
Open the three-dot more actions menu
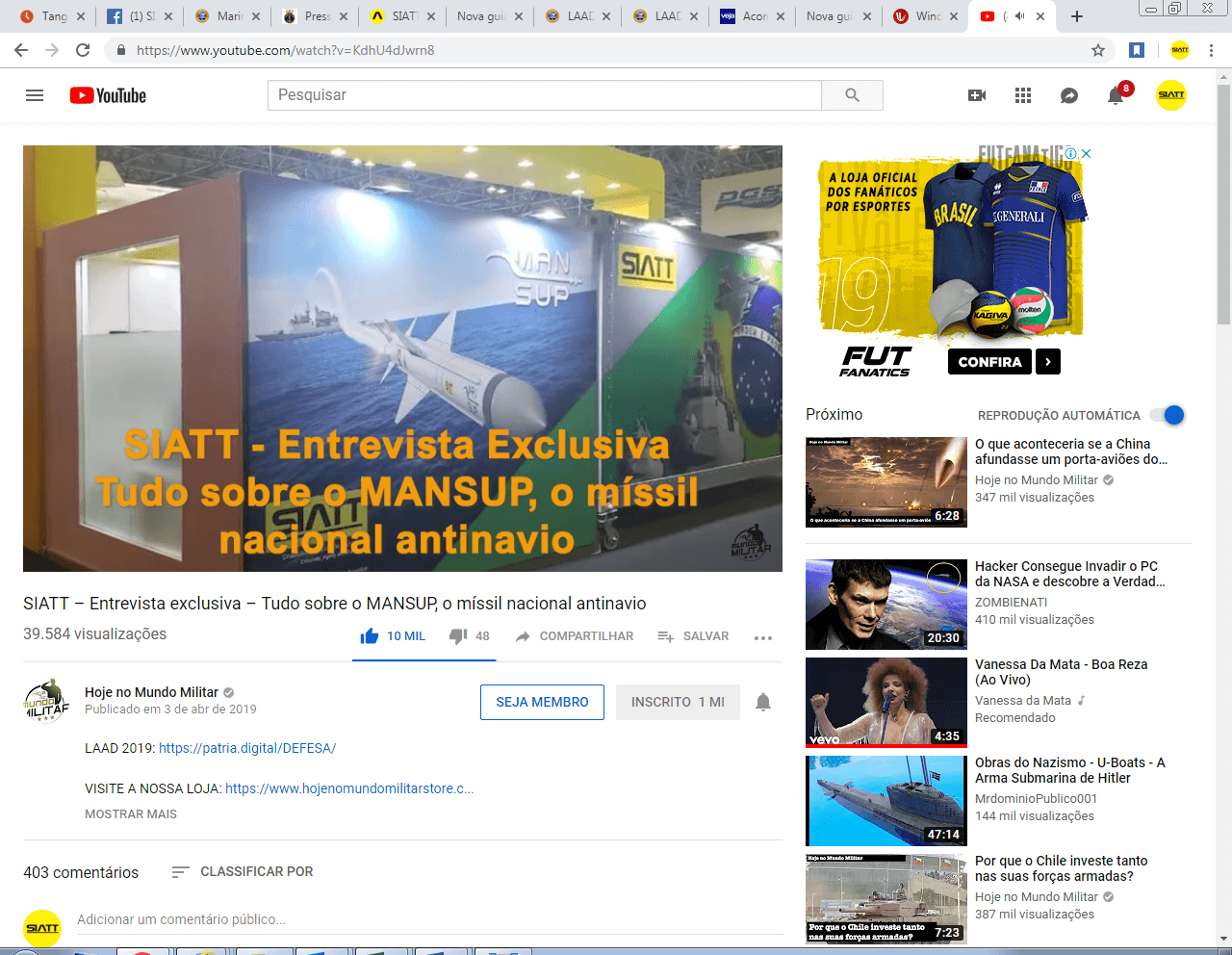(763, 637)
